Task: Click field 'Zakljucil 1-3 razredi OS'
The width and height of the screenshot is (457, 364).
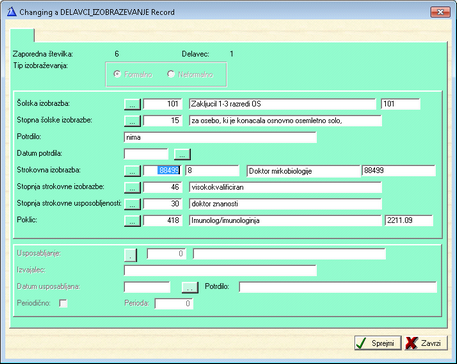Action: (282, 104)
